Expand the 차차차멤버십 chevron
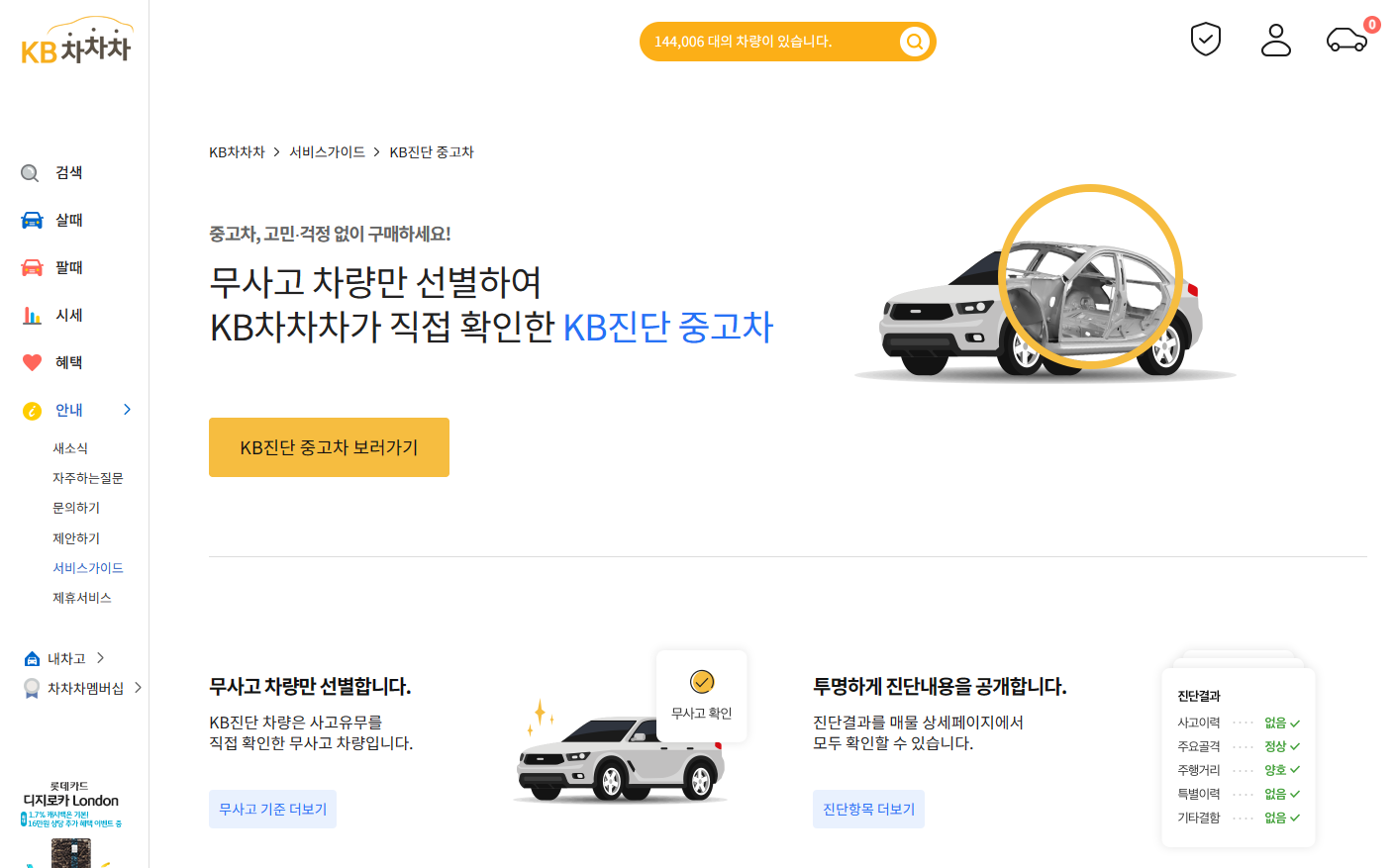The image size is (1395, 868). 139,688
